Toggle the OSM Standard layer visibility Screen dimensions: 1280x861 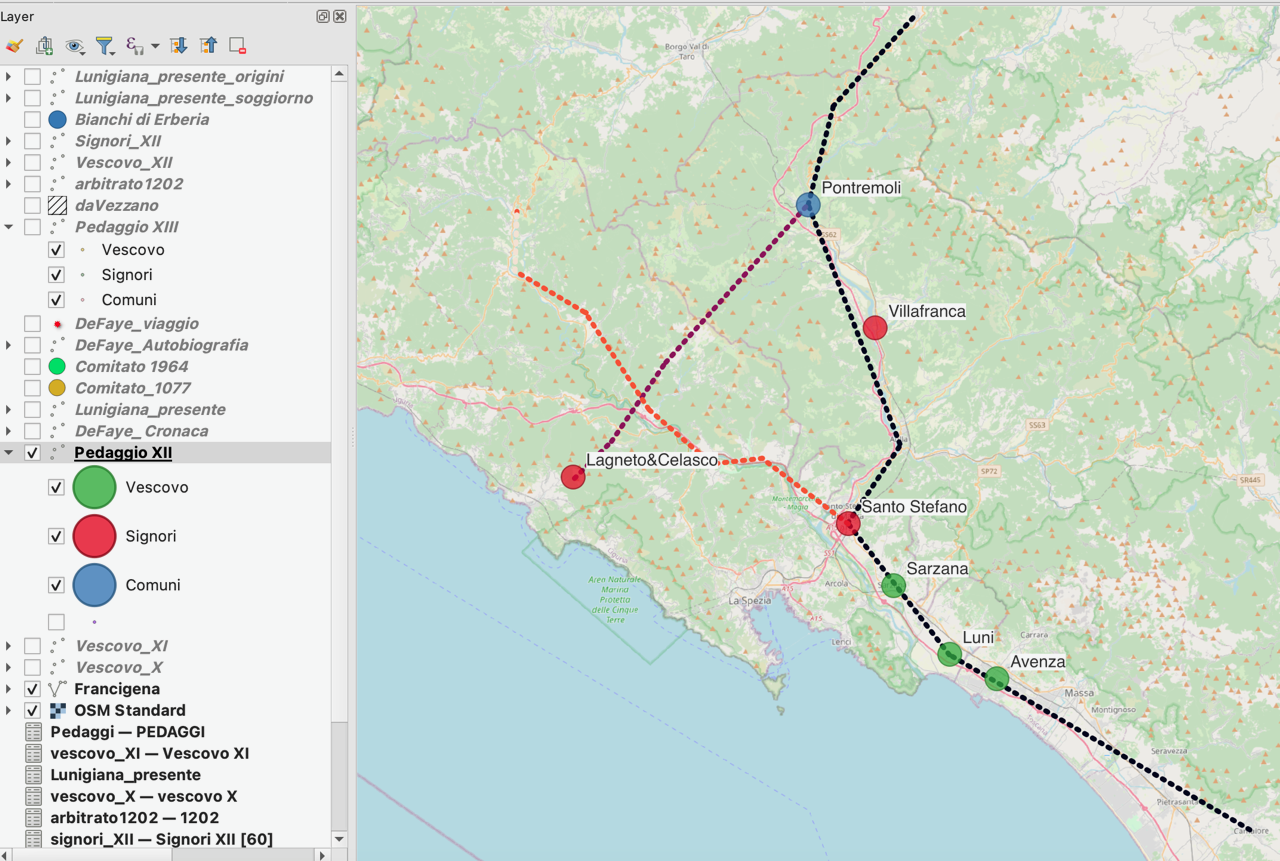pos(33,711)
